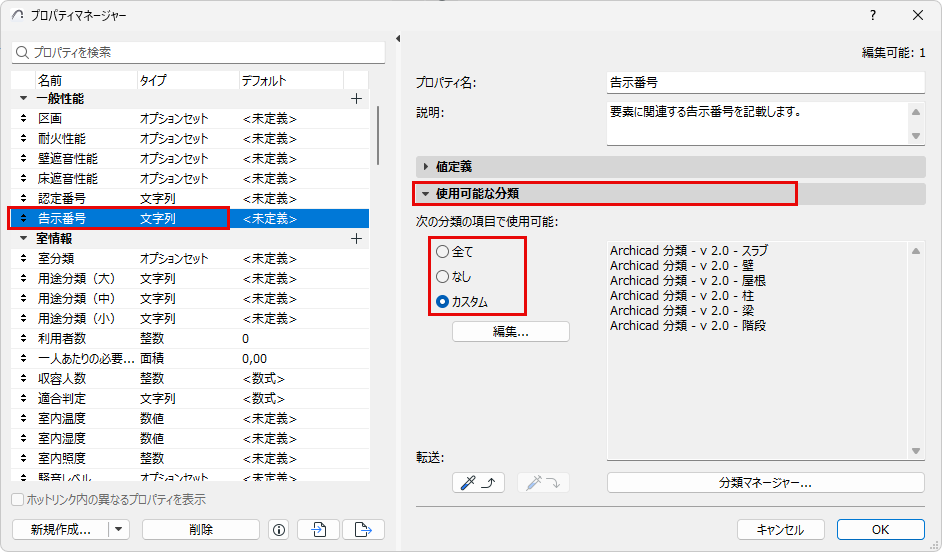Click the search magnifier icon
Image resolution: width=942 pixels, height=552 pixels.
[22, 53]
